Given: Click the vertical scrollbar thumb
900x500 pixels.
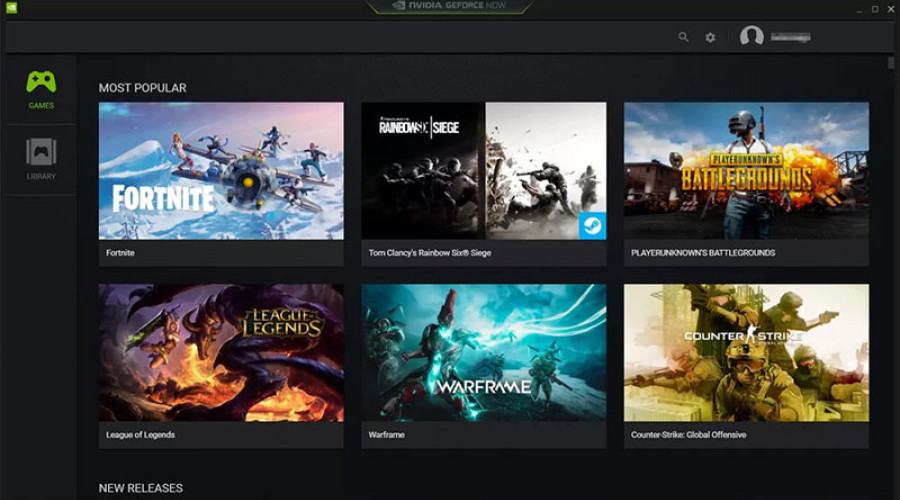Looking at the screenshot, I should tap(891, 62).
